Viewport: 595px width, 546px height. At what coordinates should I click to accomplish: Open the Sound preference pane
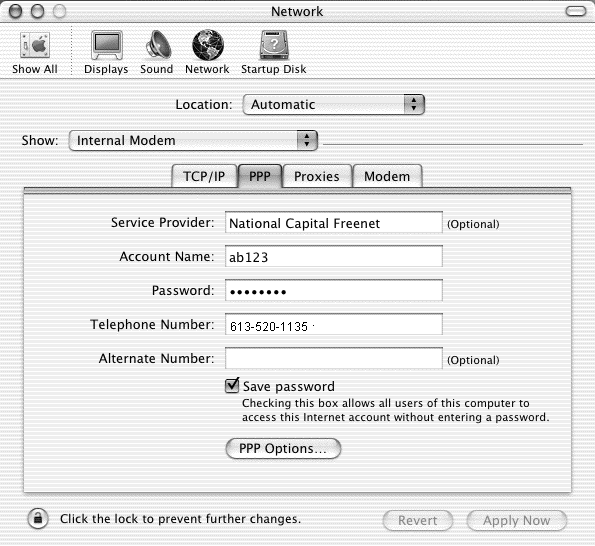click(158, 45)
